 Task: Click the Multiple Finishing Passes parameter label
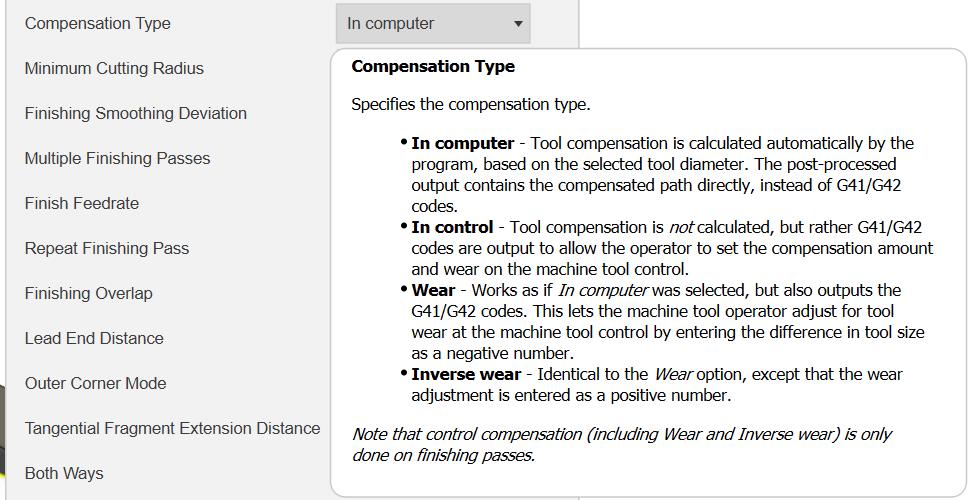click(x=117, y=158)
